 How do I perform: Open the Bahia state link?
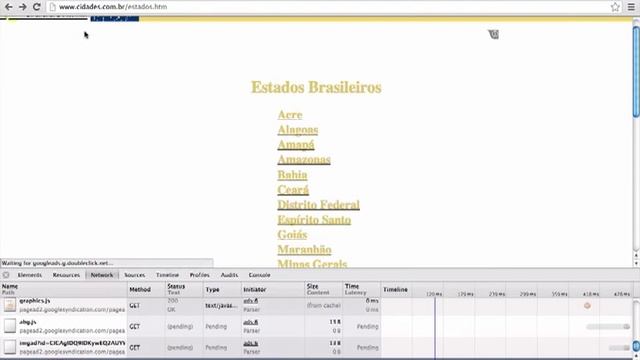[x=292, y=175]
